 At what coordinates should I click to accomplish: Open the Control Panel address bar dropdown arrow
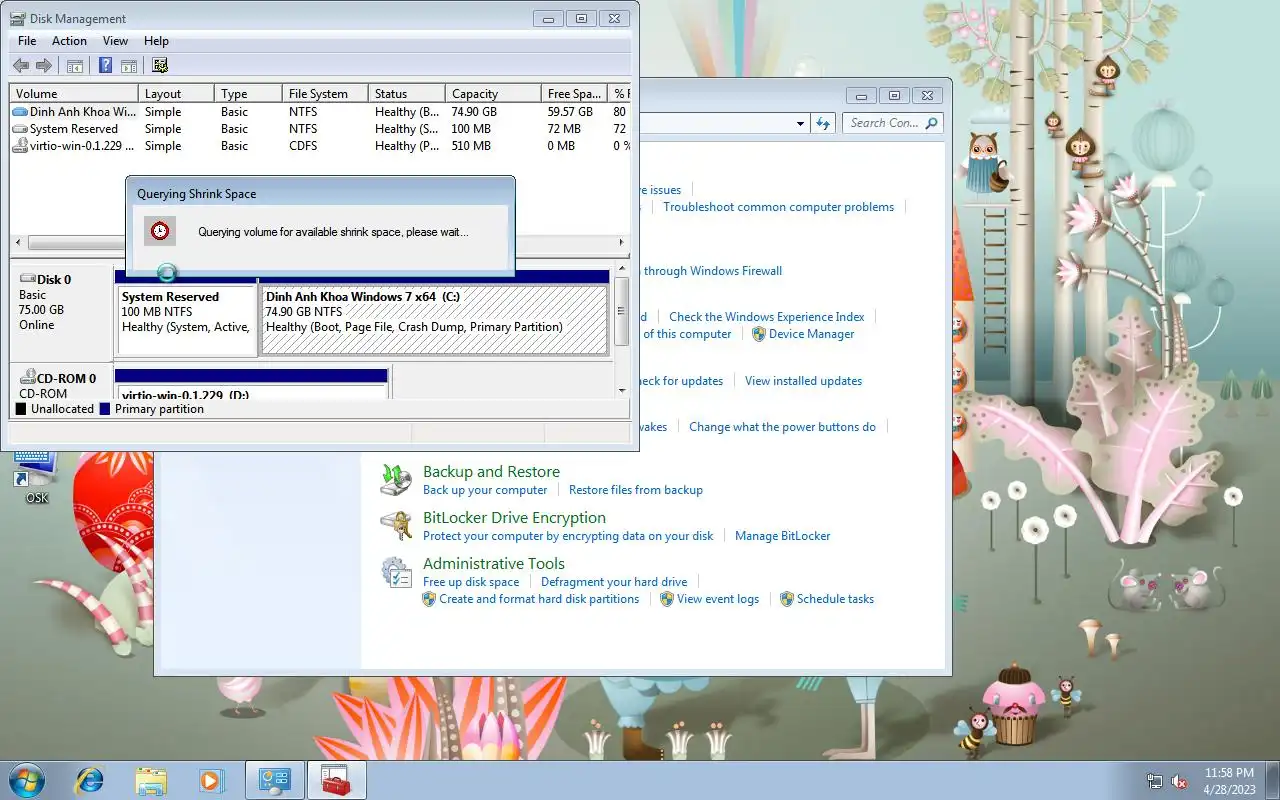[801, 124]
